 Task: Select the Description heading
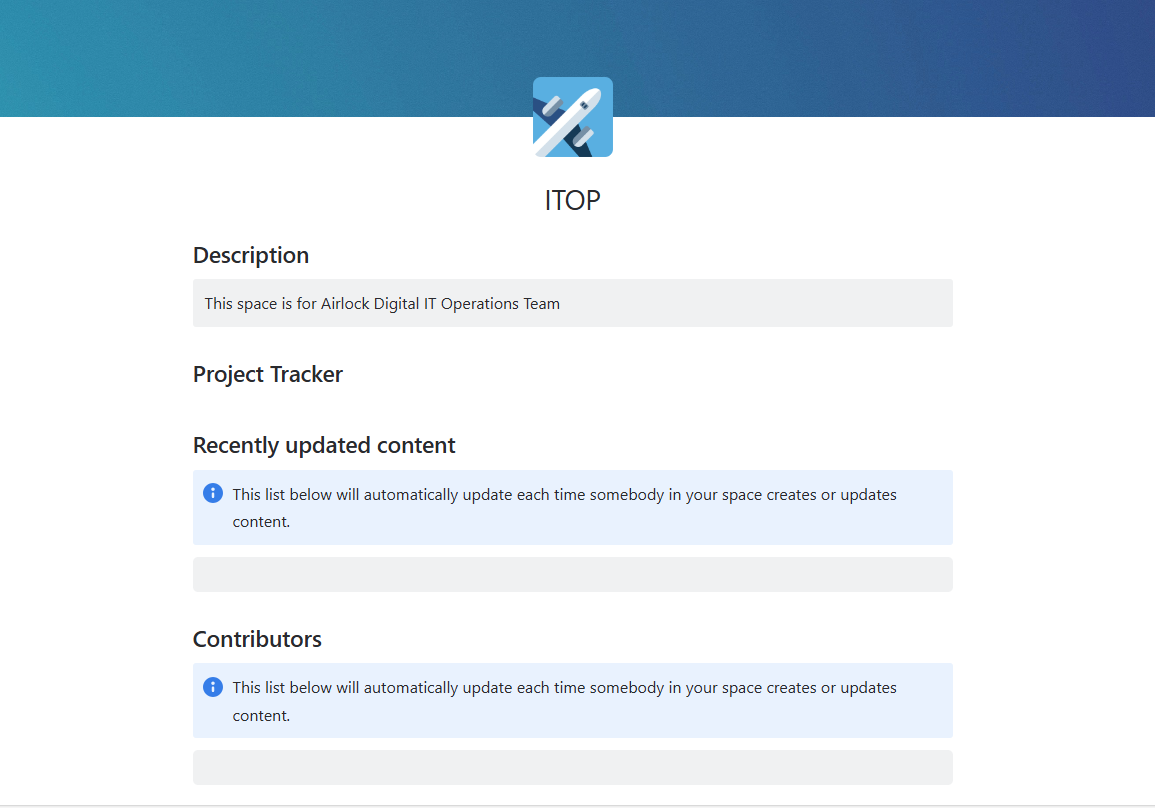click(x=251, y=255)
